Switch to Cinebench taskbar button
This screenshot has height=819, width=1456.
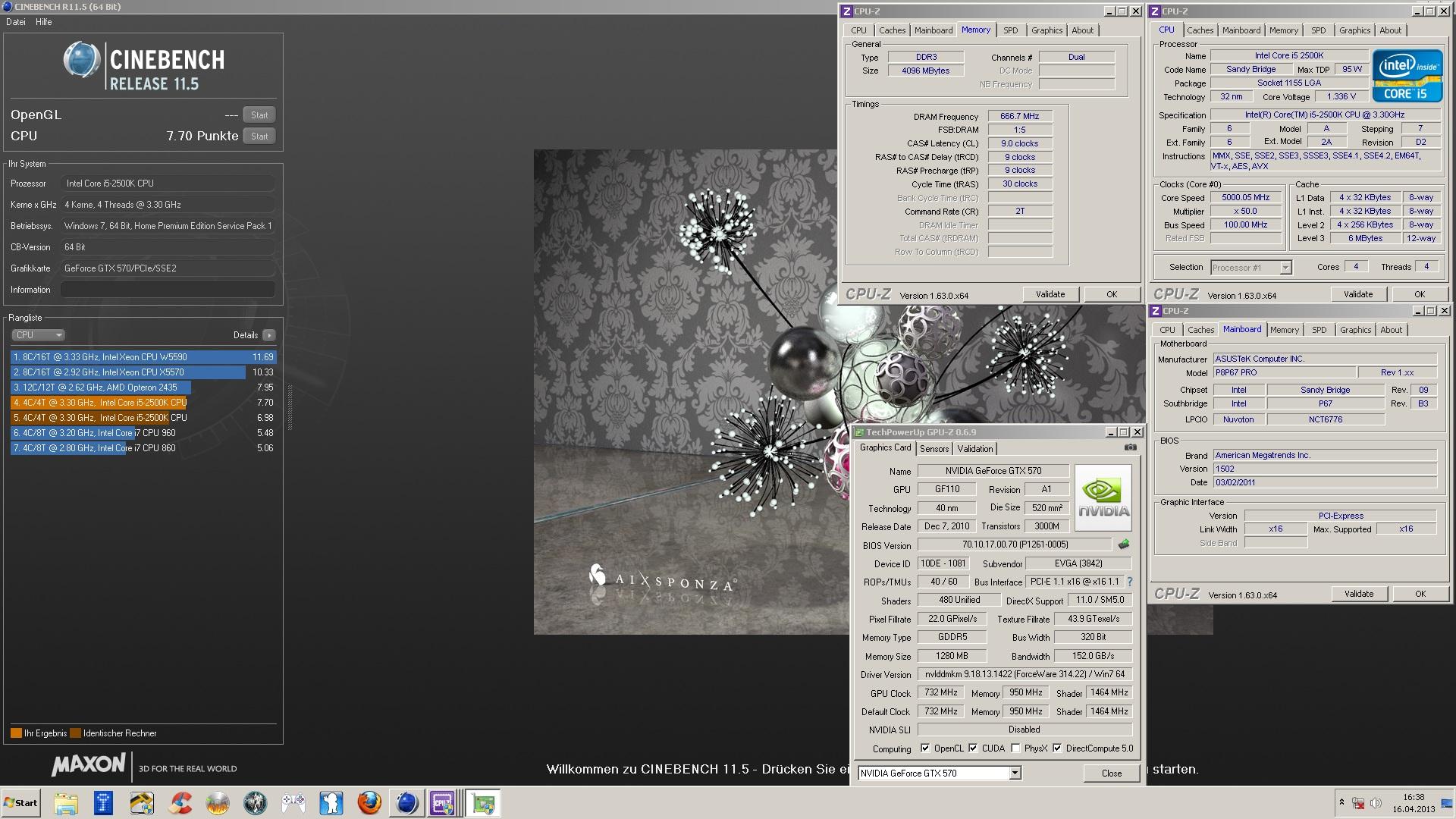[407, 803]
